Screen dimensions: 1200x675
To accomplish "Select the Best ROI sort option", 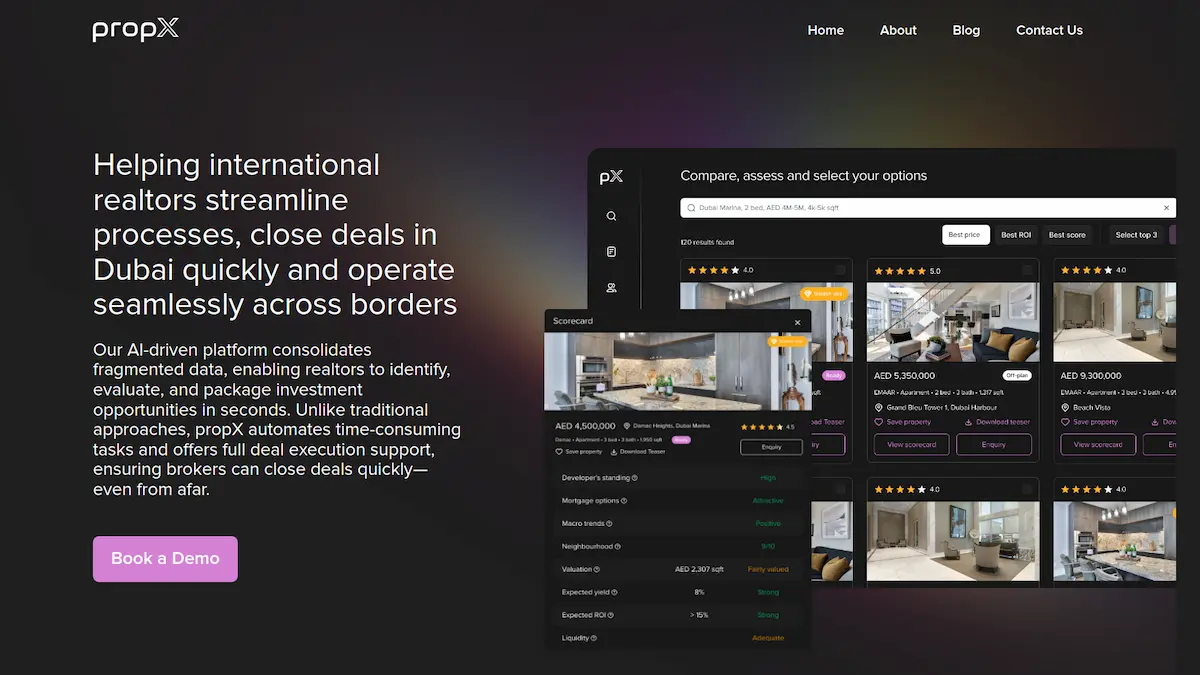I will tap(1016, 235).
